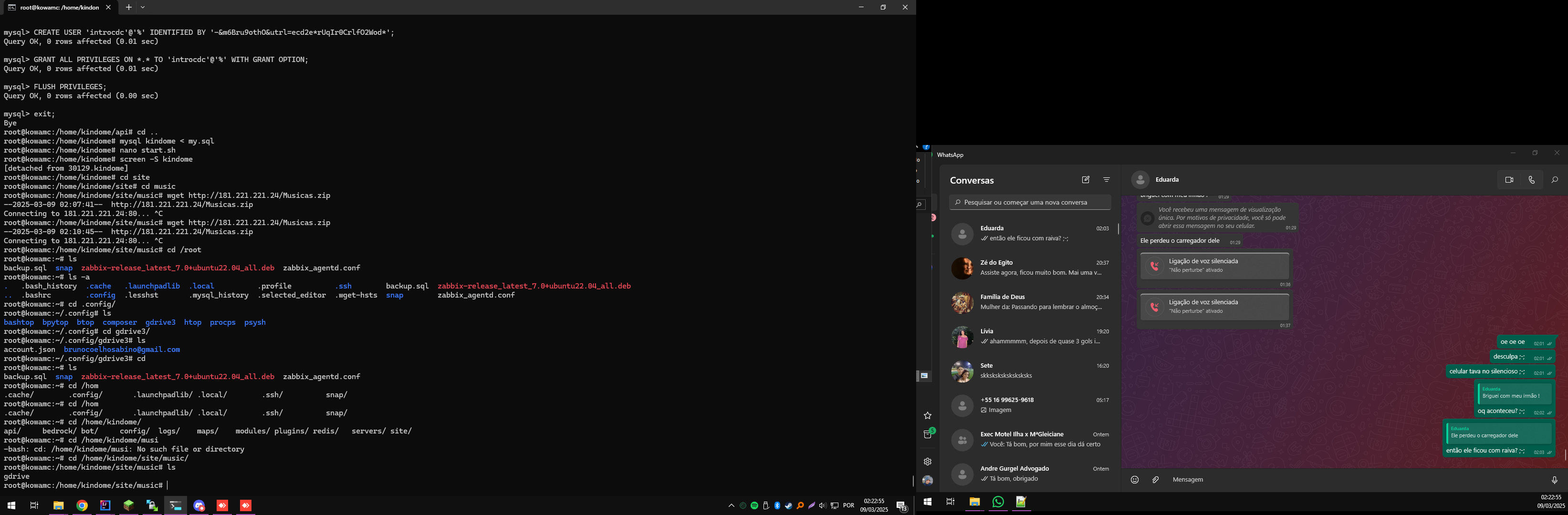
Task: Start a video call with Eduarda
Action: 1509,180
